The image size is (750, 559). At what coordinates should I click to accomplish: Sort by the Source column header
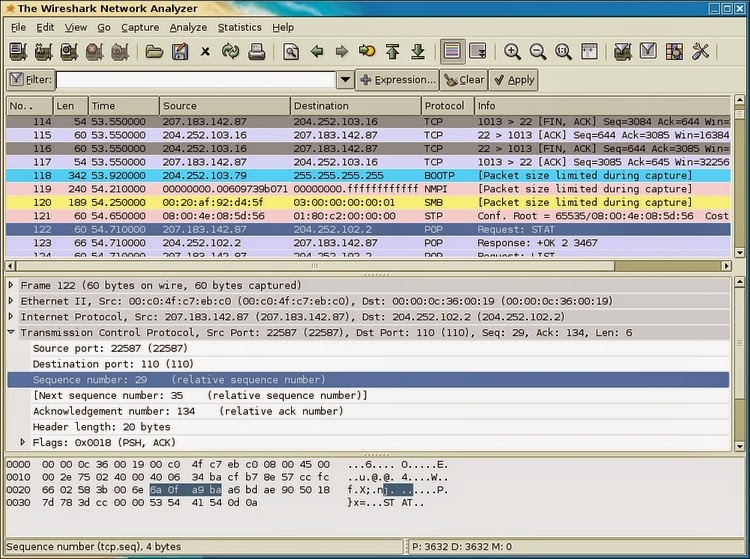pos(224,106)
